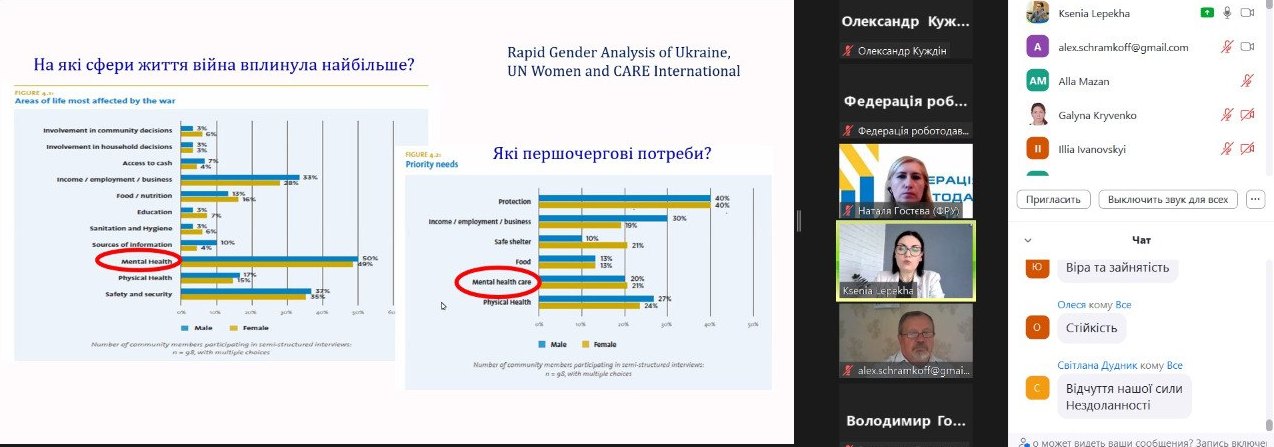1274x447 pixels.
Task: Click alex.schramkoff's camera icon
Action: (1247, 47)
